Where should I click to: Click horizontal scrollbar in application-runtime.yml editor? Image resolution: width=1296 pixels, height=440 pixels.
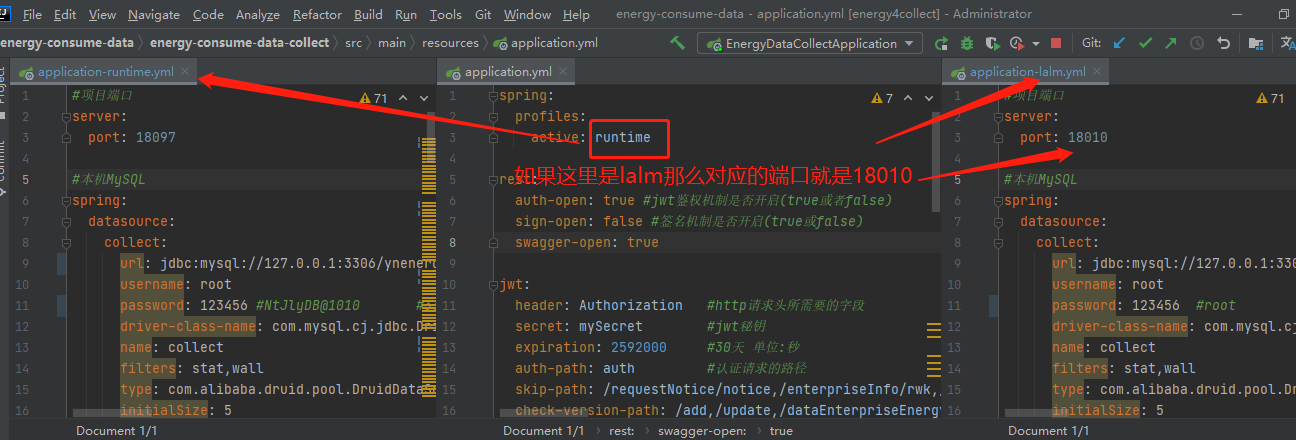(110, 412)
